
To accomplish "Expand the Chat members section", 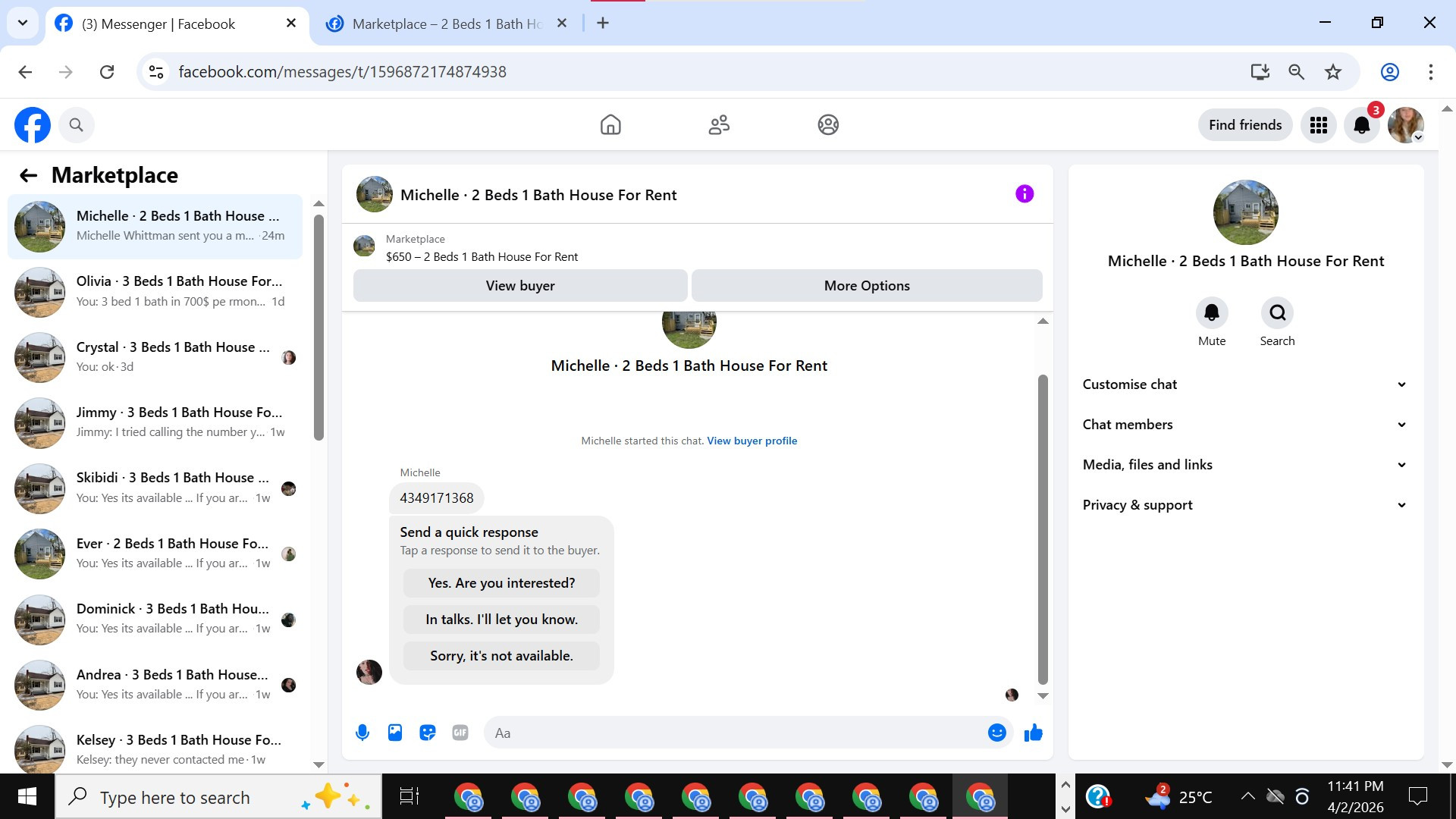I will click(x=1245, y=425).
